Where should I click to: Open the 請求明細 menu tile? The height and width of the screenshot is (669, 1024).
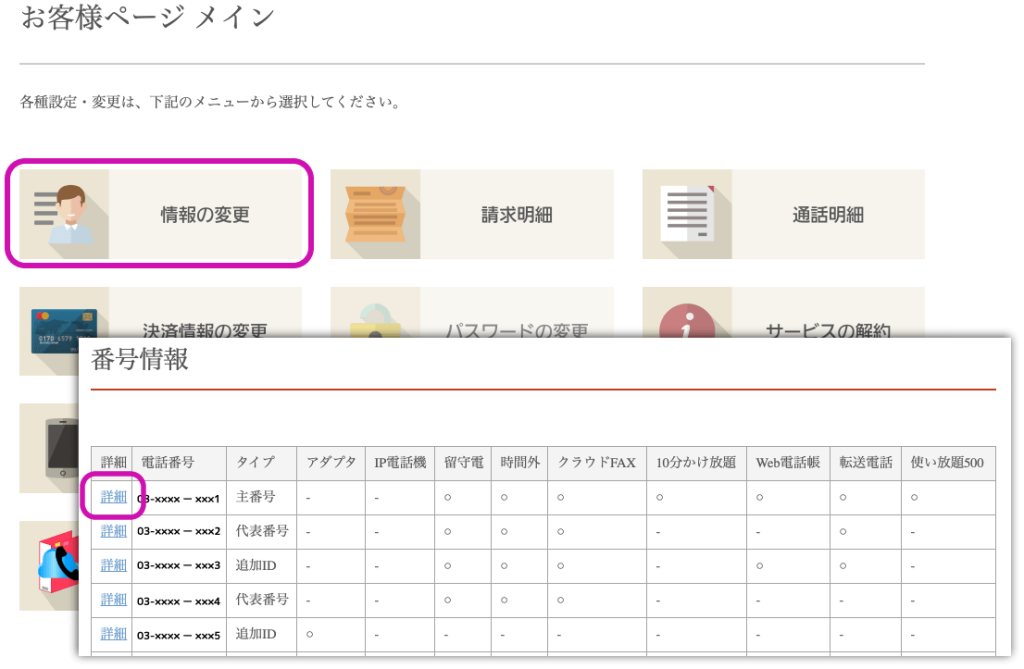point(472,214)
